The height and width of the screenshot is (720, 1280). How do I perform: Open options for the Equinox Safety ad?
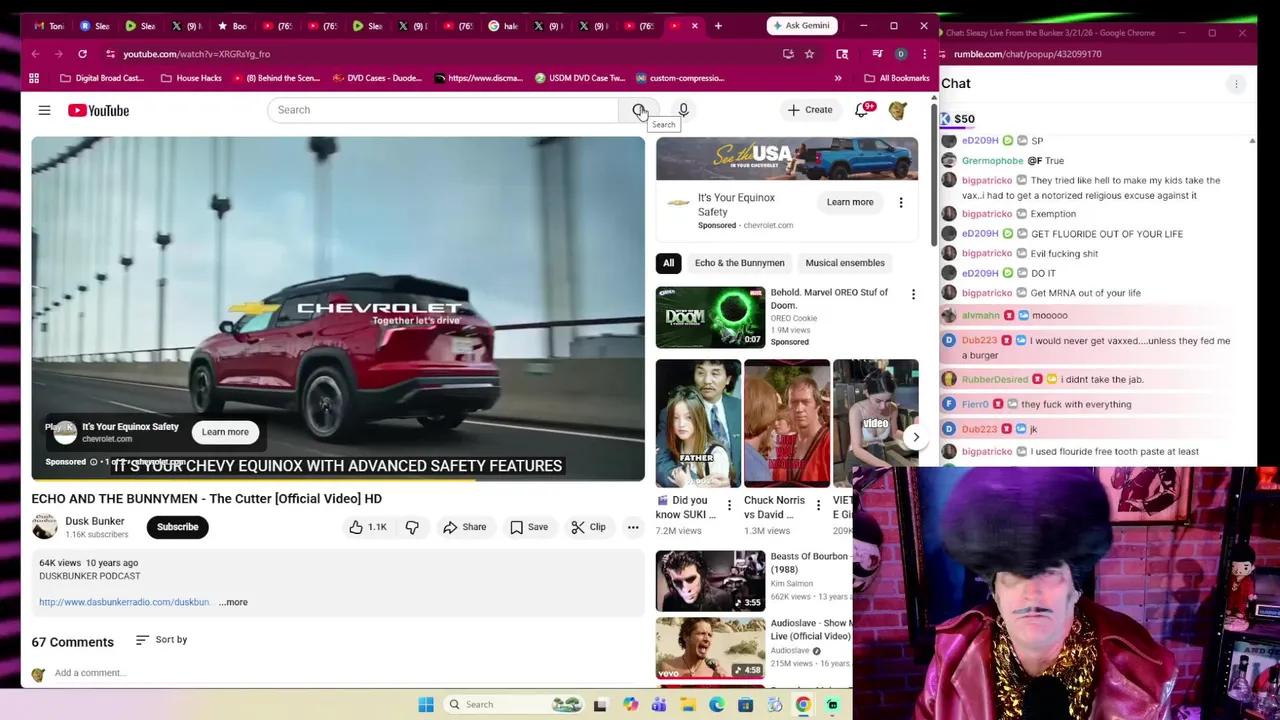[900, 202]
